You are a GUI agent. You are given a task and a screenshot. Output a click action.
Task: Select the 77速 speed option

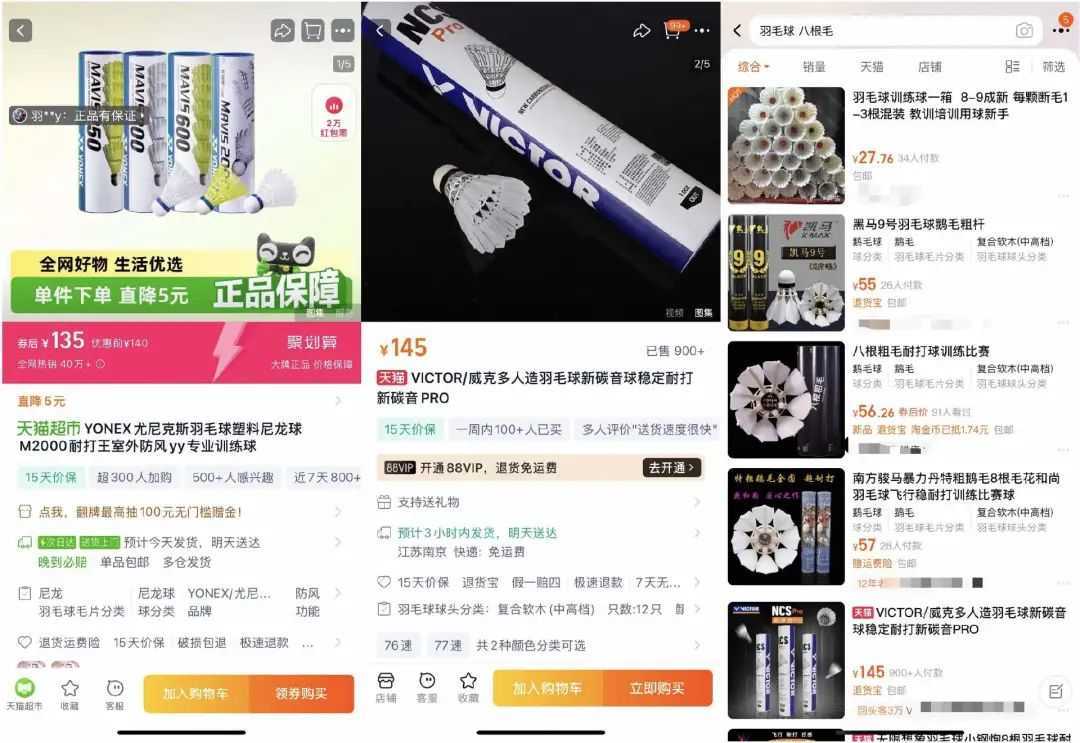448,646
